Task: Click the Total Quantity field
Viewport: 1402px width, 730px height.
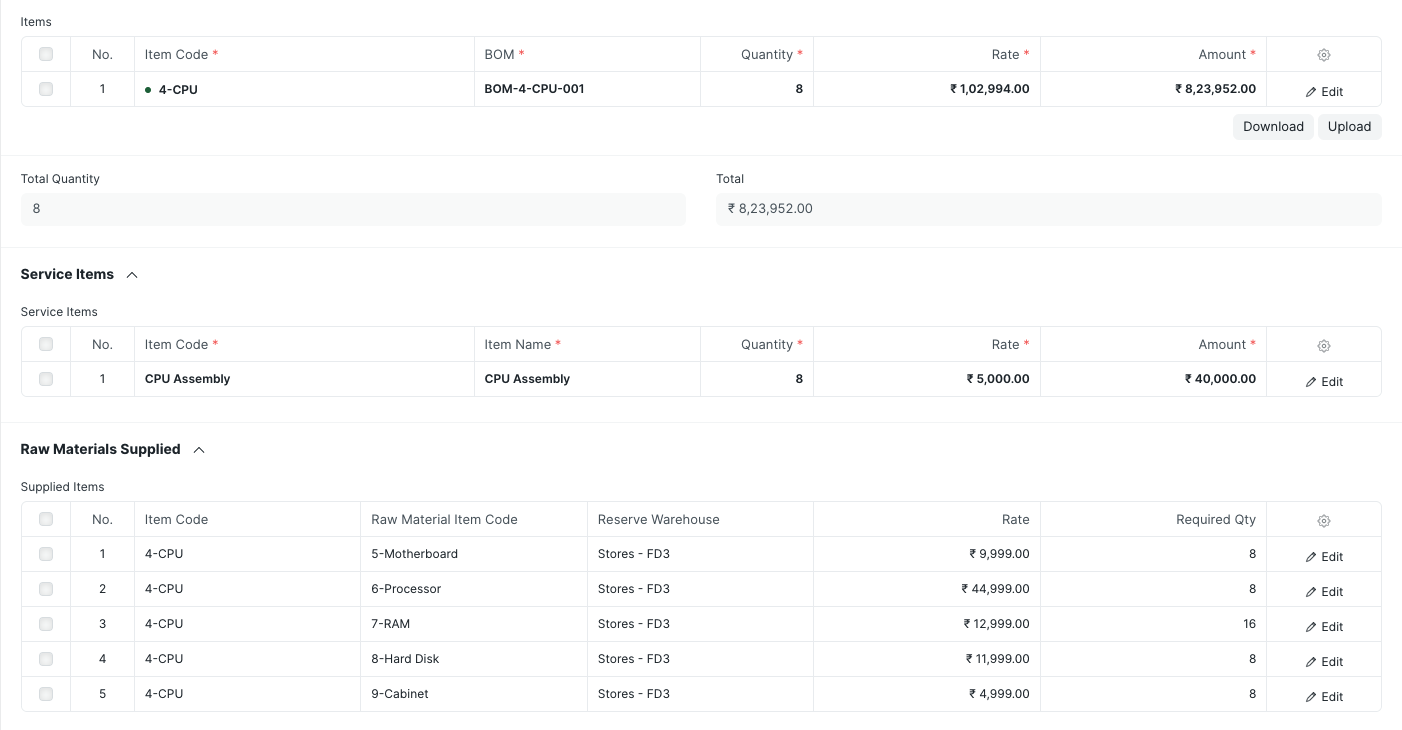Action: point(353,208)
